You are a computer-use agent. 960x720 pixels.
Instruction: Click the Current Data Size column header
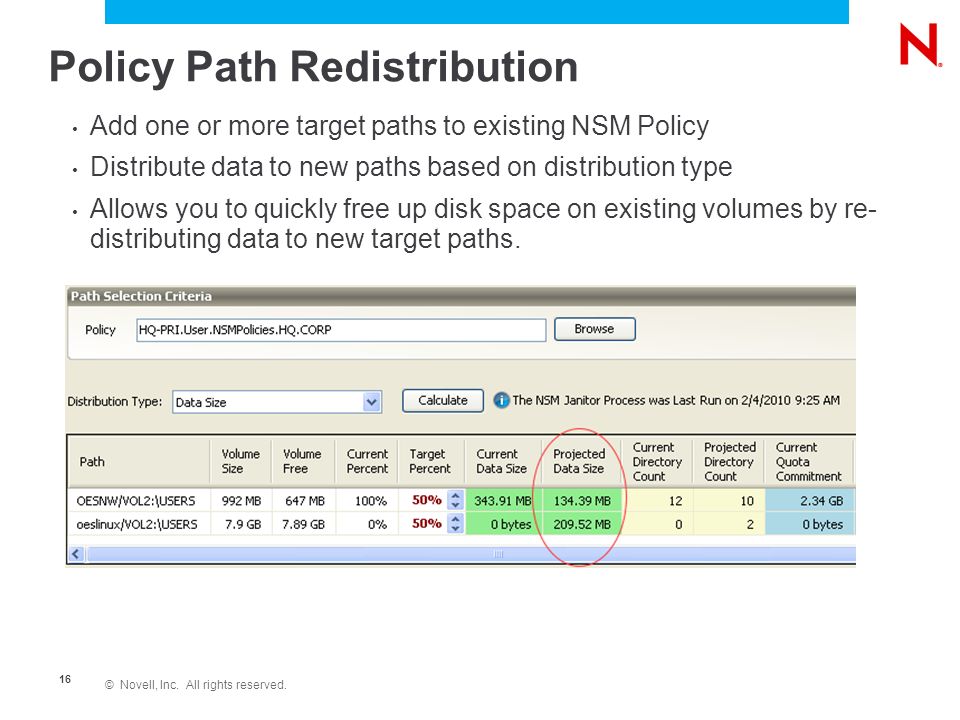(x=503, y=462)
